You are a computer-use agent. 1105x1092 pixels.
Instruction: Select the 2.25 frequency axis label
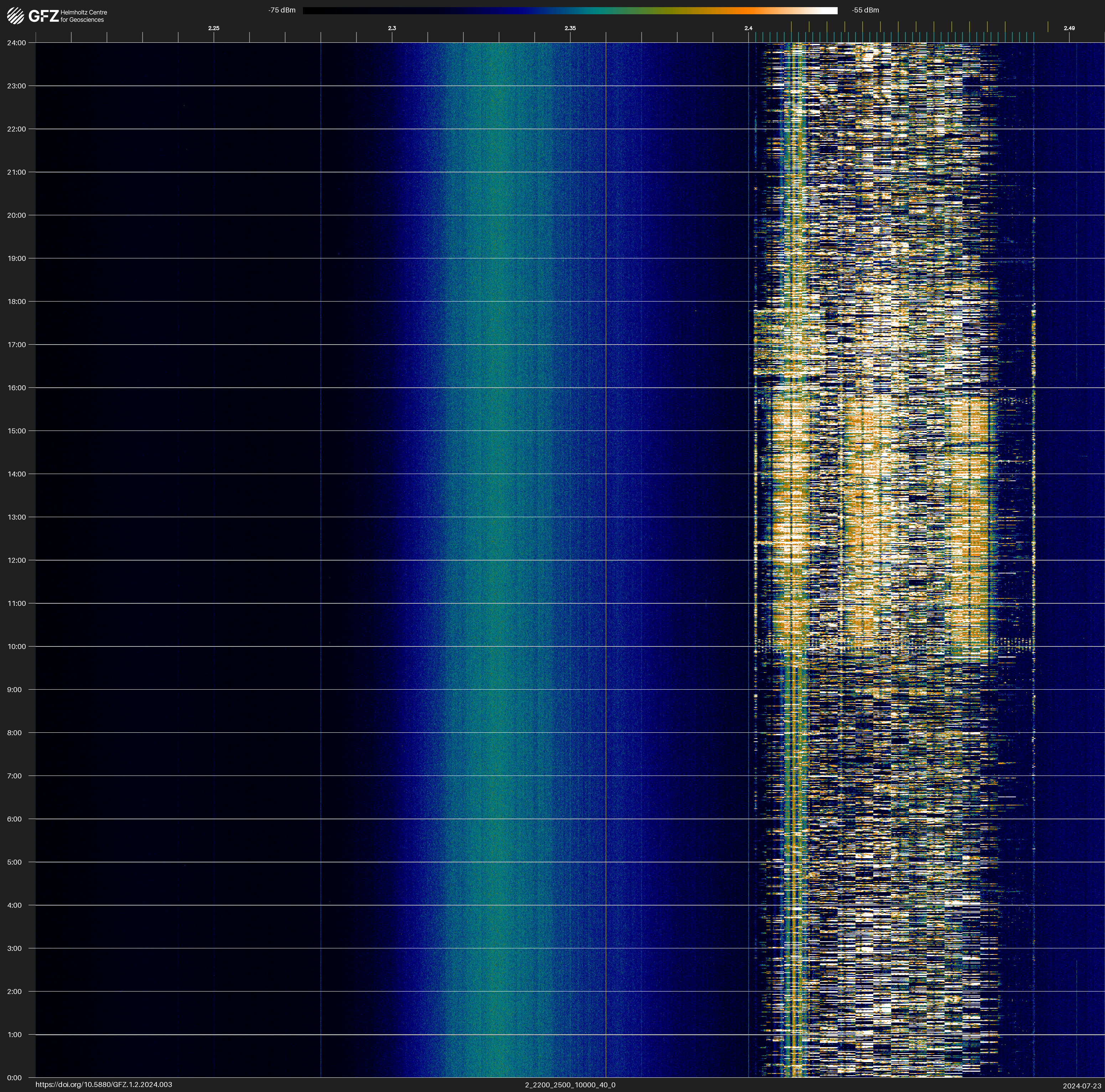[x=213, y=28]
